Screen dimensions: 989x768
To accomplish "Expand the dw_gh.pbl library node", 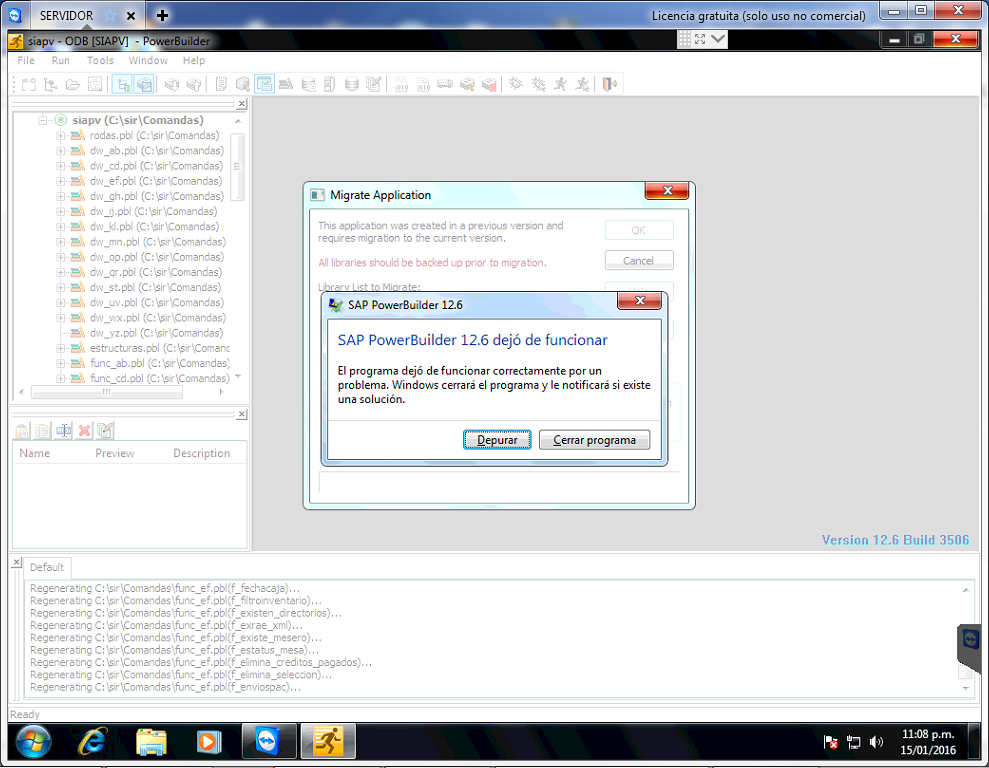I will click(61, 196).
